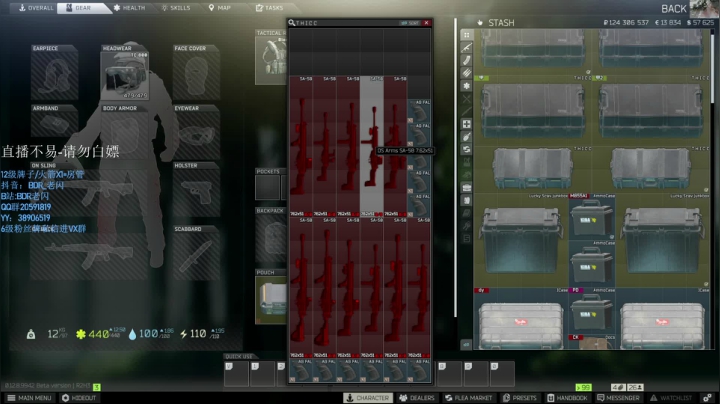Filter stash by magazines icon
The image size is (720, 404).
tap(467, 61)
